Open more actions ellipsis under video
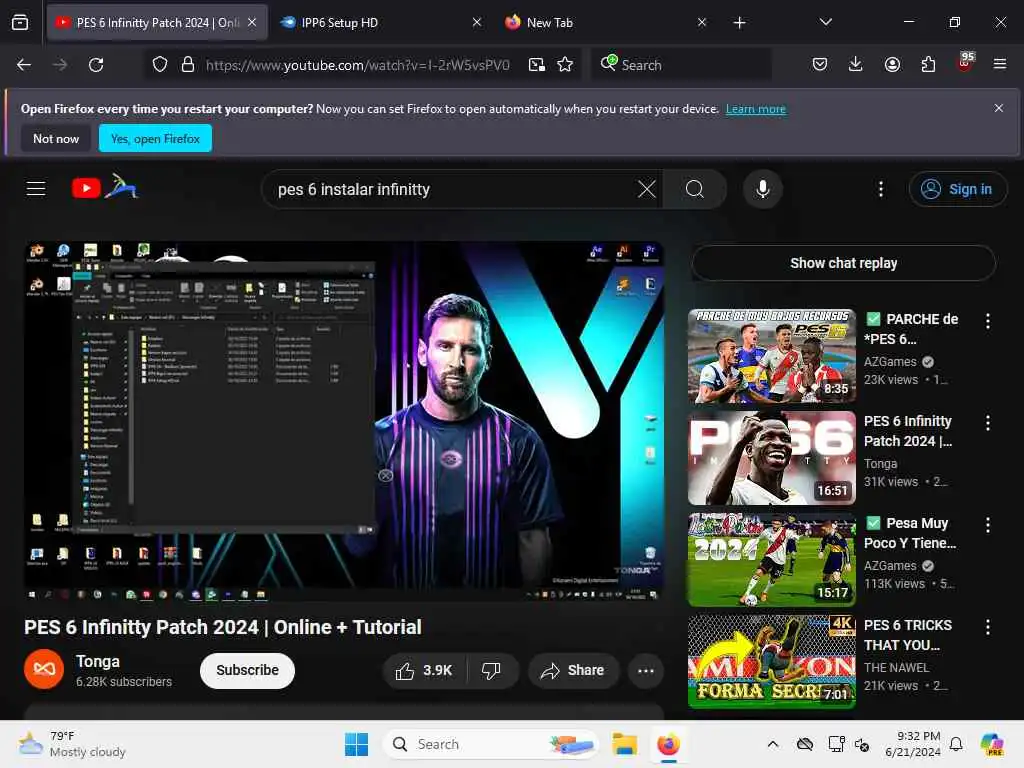The width and height of the screenshot is (1024, 768). [x=646, y=671]
